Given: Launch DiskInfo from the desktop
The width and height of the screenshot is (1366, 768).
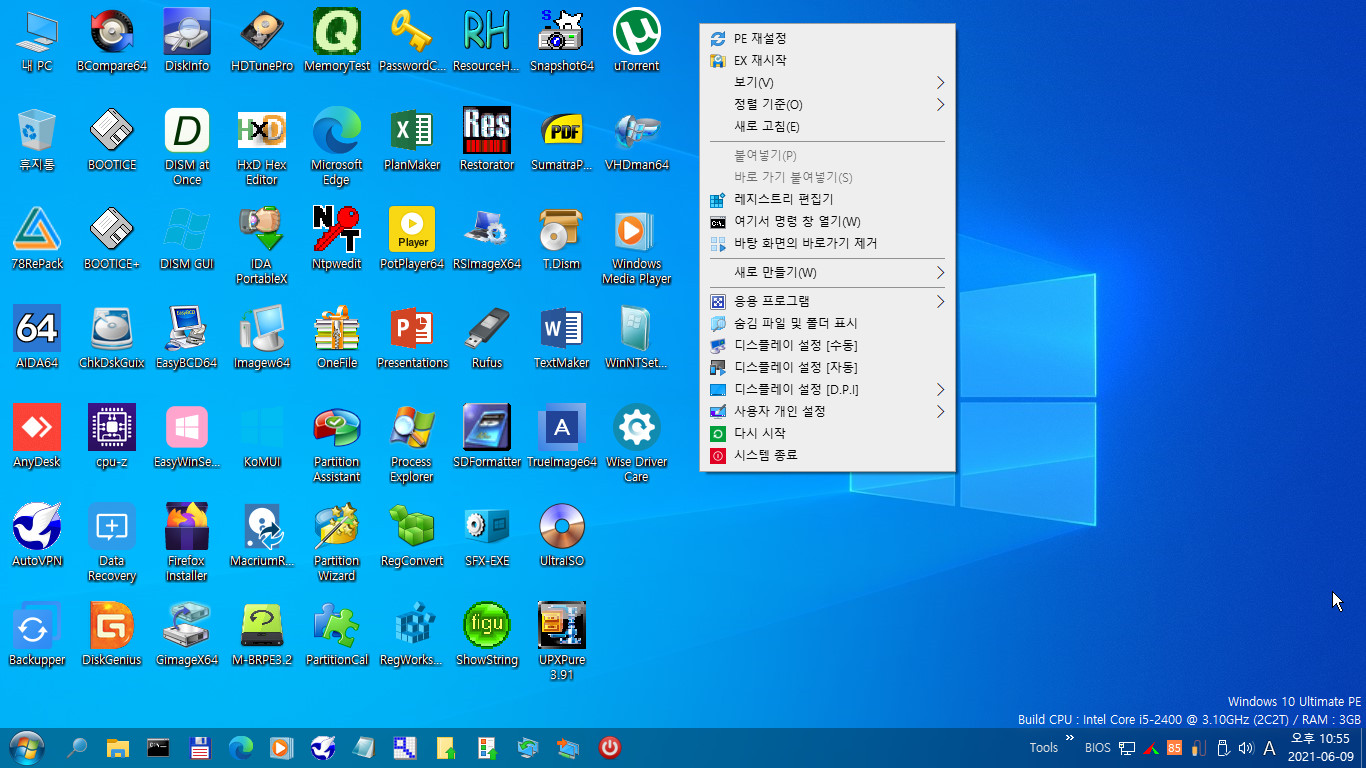Looking at the screenshot, I should (187, 41).
